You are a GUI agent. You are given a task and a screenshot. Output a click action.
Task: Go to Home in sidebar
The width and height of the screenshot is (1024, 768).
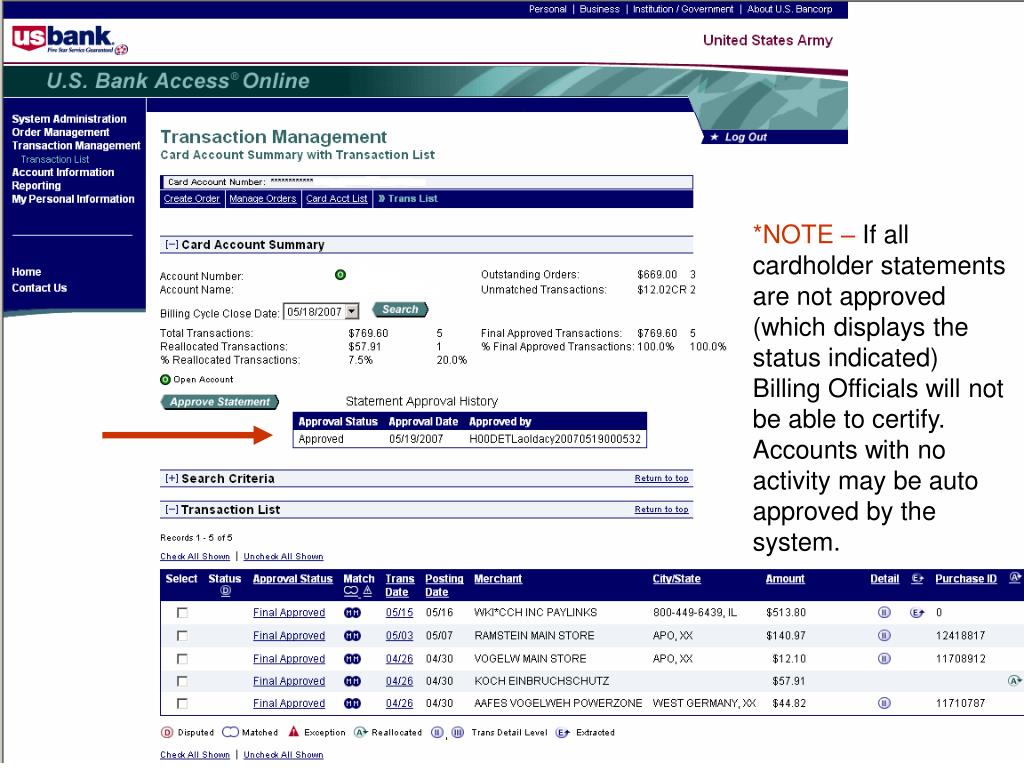pyautogui.click(x=26, y=272)
